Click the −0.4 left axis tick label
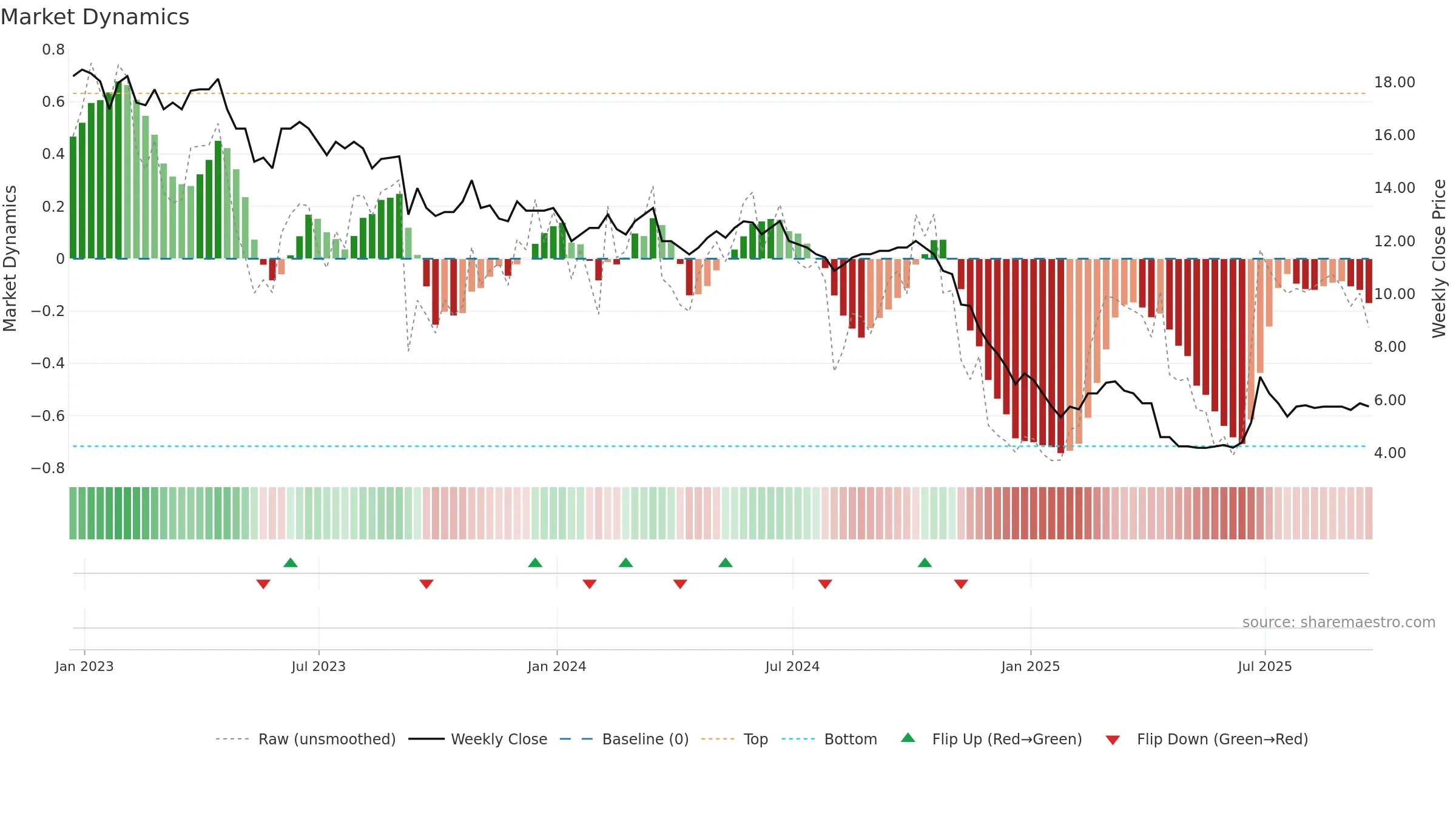This screenshot has width=1456, height=819. coord(48,363)
